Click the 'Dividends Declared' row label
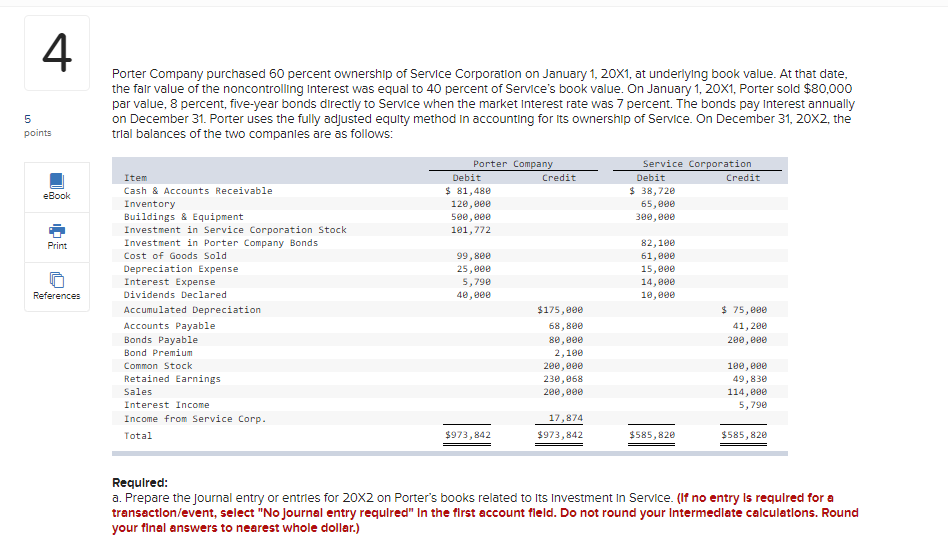 [175, 295]
